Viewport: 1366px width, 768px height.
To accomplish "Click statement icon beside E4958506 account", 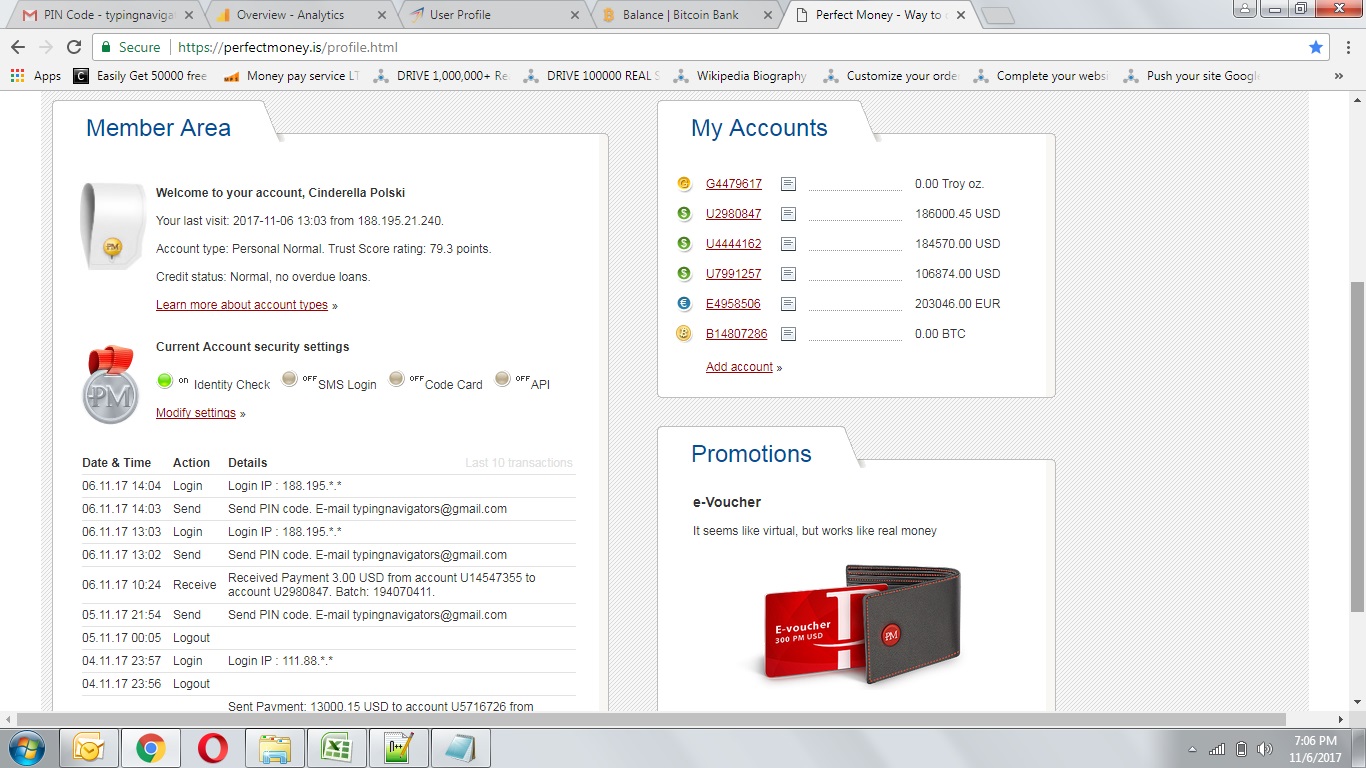I will [789, 304].
